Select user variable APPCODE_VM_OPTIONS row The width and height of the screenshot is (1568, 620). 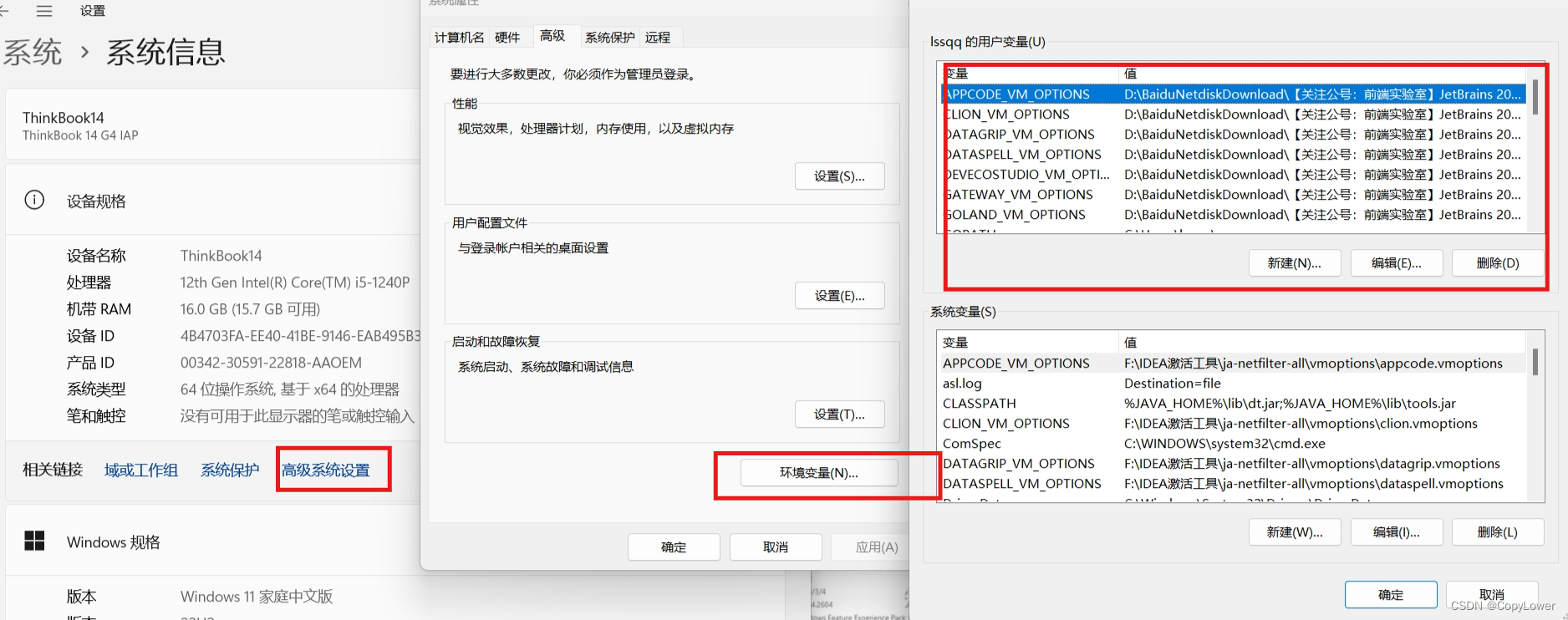pyautogui.click(x=1235, y=94)
